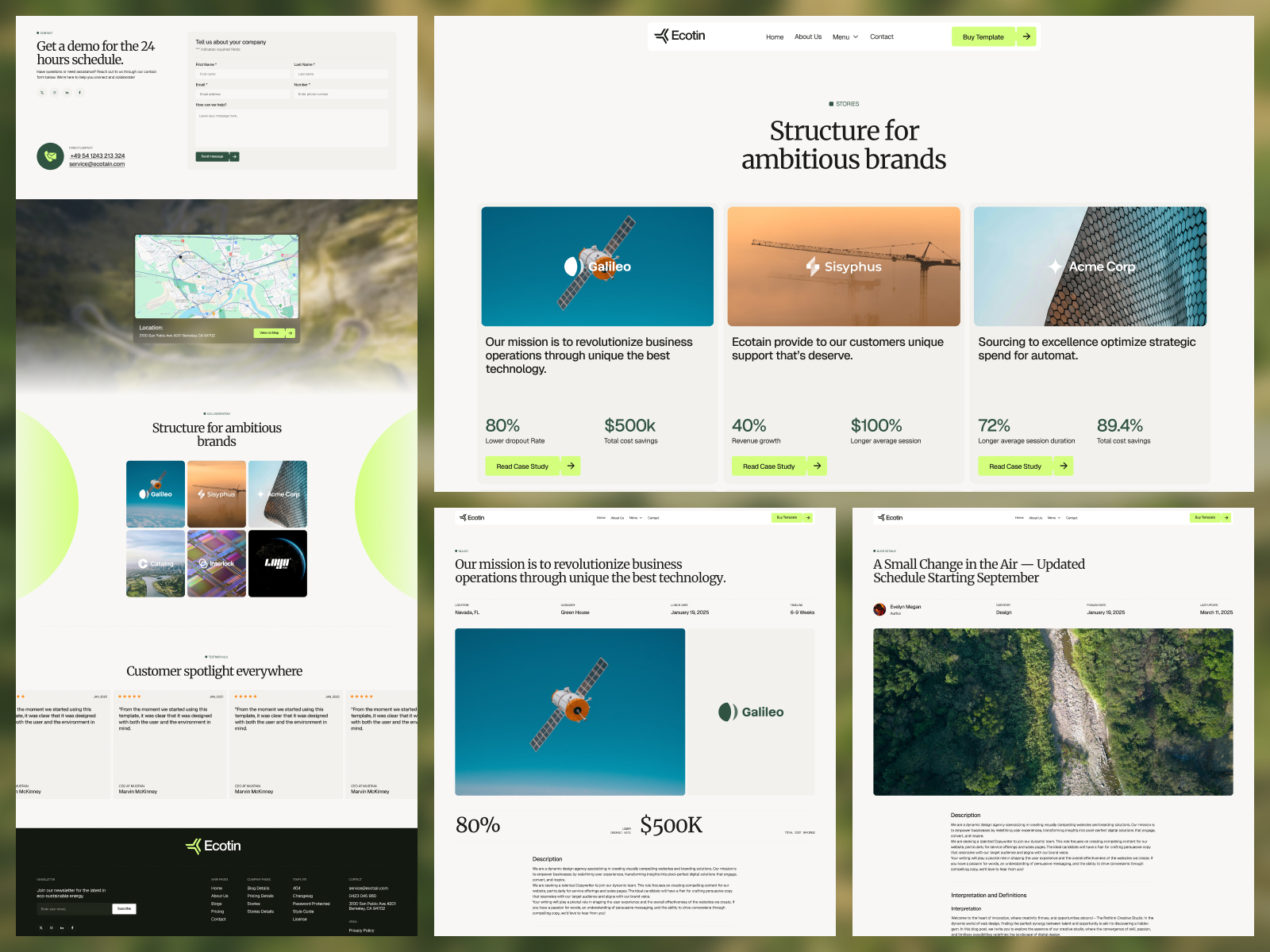Screen dimensions: 1270x952
Task: Click the aerial forest river image on blog page
Action: click(x=1053, y=712)
